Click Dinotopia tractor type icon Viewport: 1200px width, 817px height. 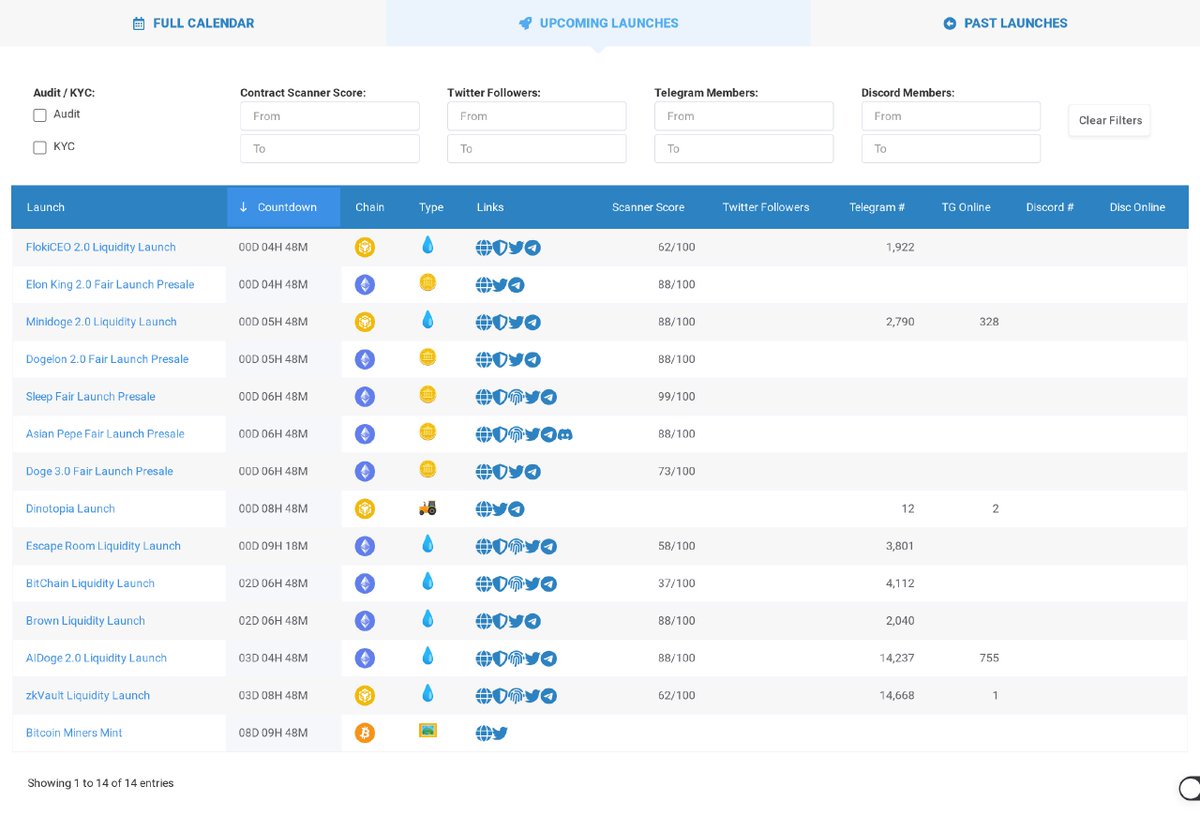click(x=428, y=508)
